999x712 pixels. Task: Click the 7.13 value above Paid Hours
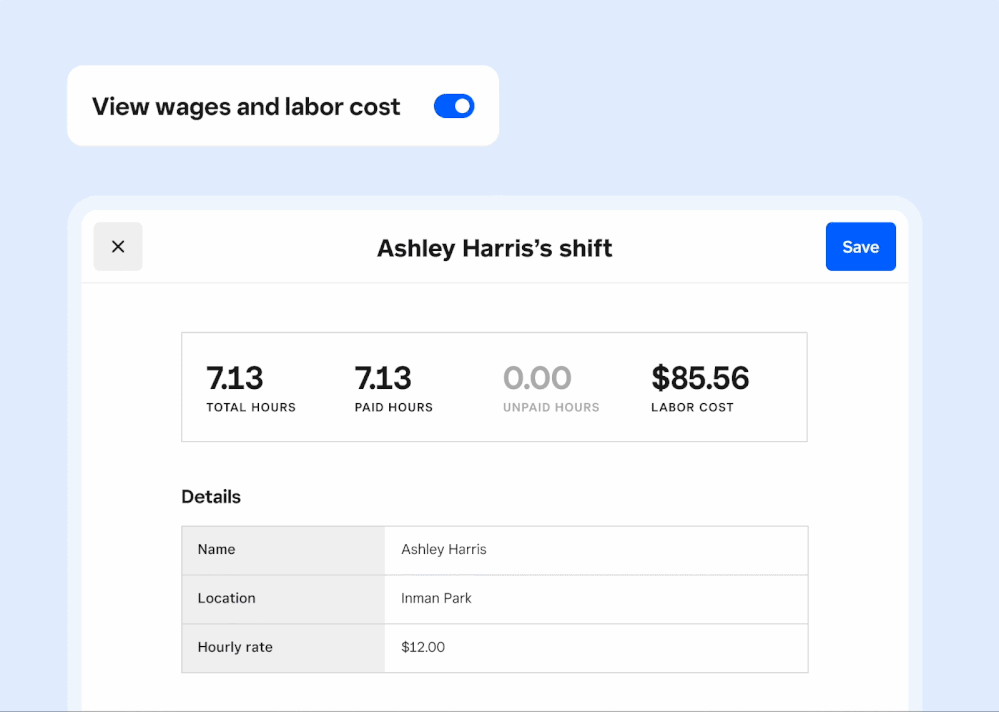click(x=383, y=378)
